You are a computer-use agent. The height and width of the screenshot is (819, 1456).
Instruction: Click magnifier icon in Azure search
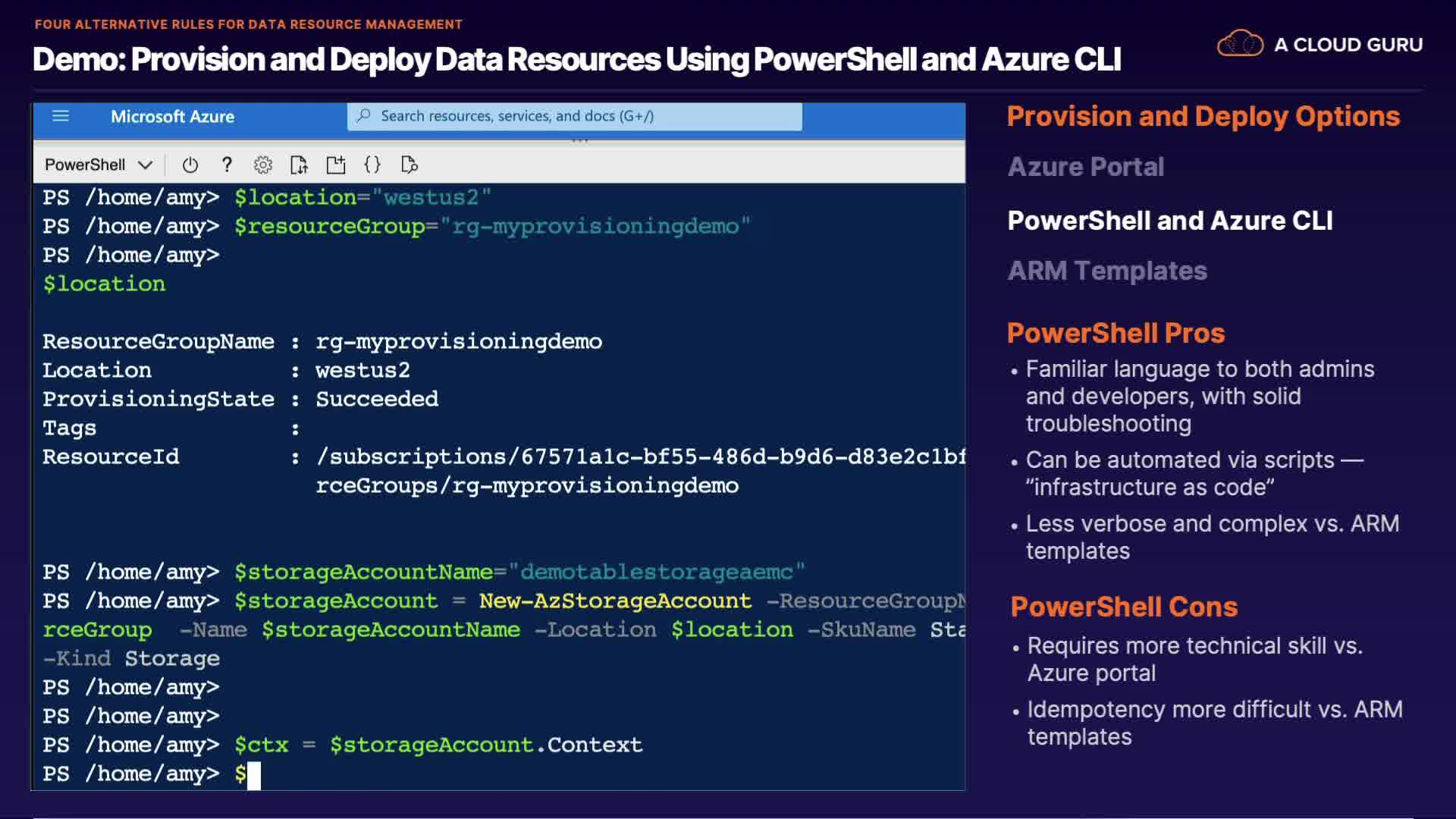click(x=364, y=116)
